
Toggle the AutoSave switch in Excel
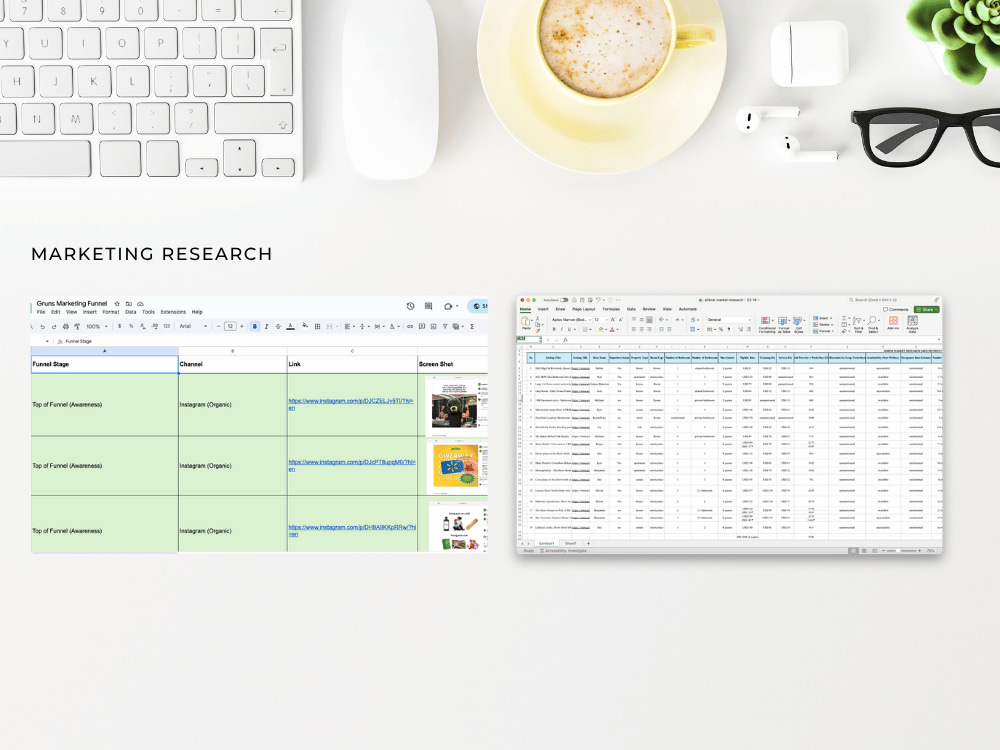564,300
